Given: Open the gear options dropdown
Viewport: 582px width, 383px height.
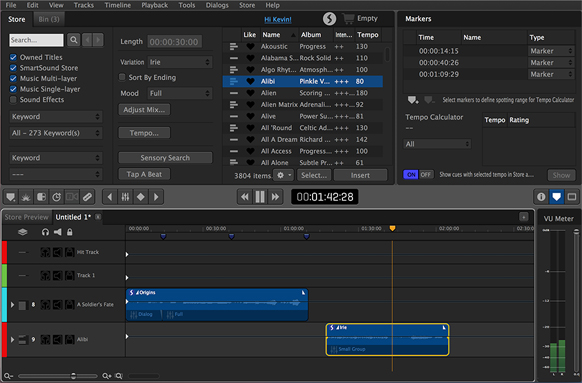Looking at the screenshot, I should click(284, 175).
